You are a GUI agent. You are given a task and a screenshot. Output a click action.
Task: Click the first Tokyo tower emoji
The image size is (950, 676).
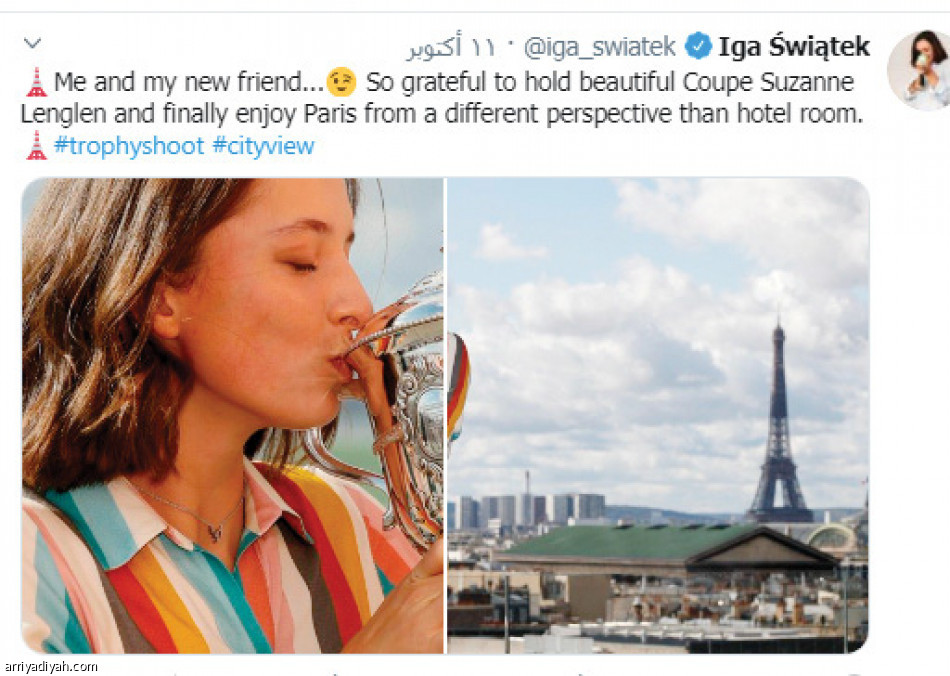click(36, 82)
